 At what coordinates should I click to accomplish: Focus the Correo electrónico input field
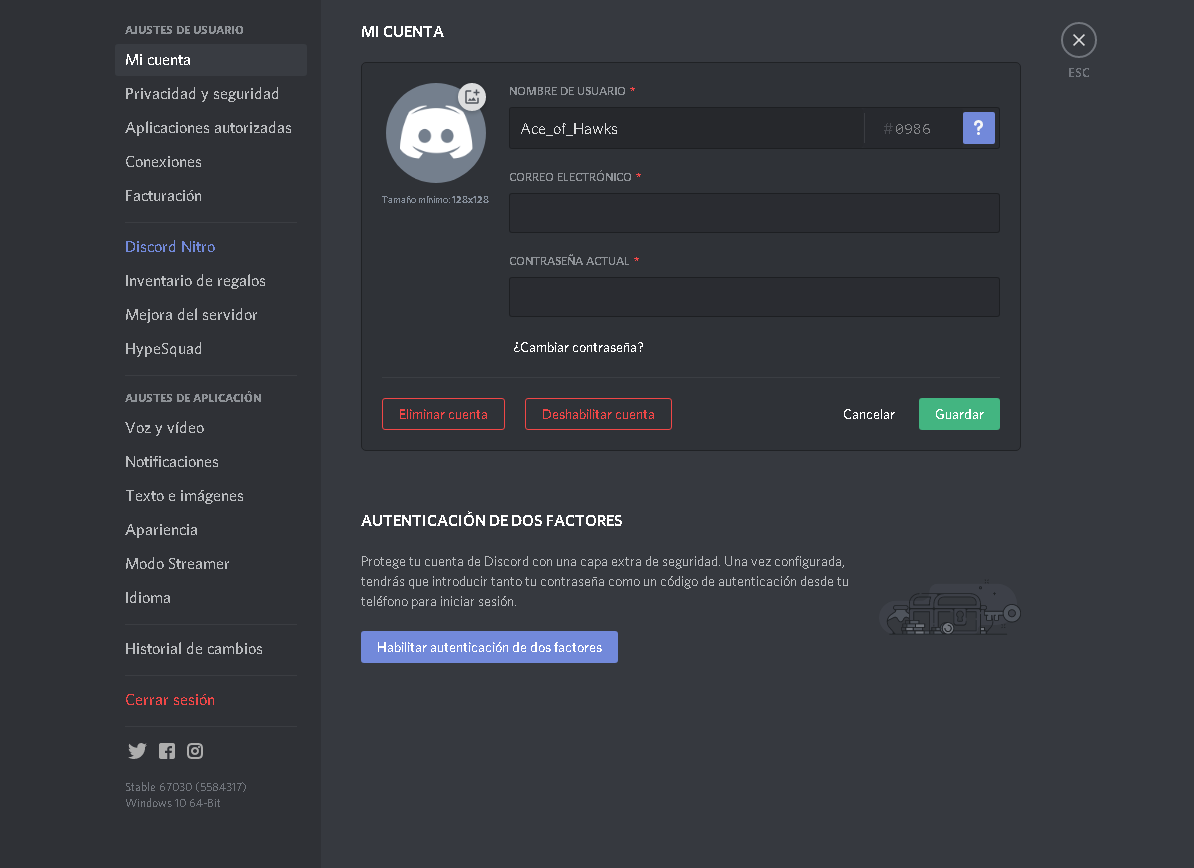tap(754, 213)
